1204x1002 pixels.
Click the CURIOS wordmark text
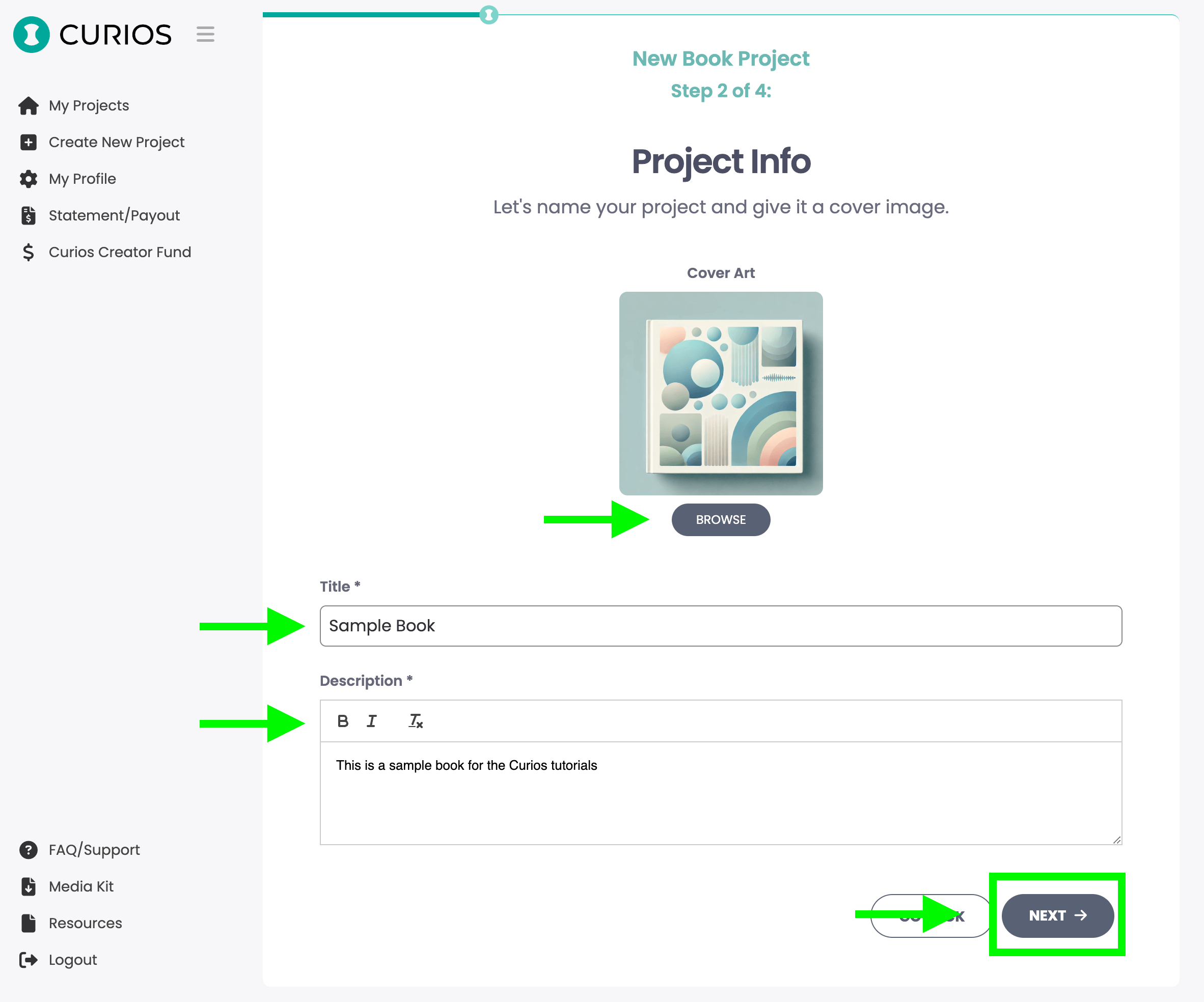pos(115,35)
